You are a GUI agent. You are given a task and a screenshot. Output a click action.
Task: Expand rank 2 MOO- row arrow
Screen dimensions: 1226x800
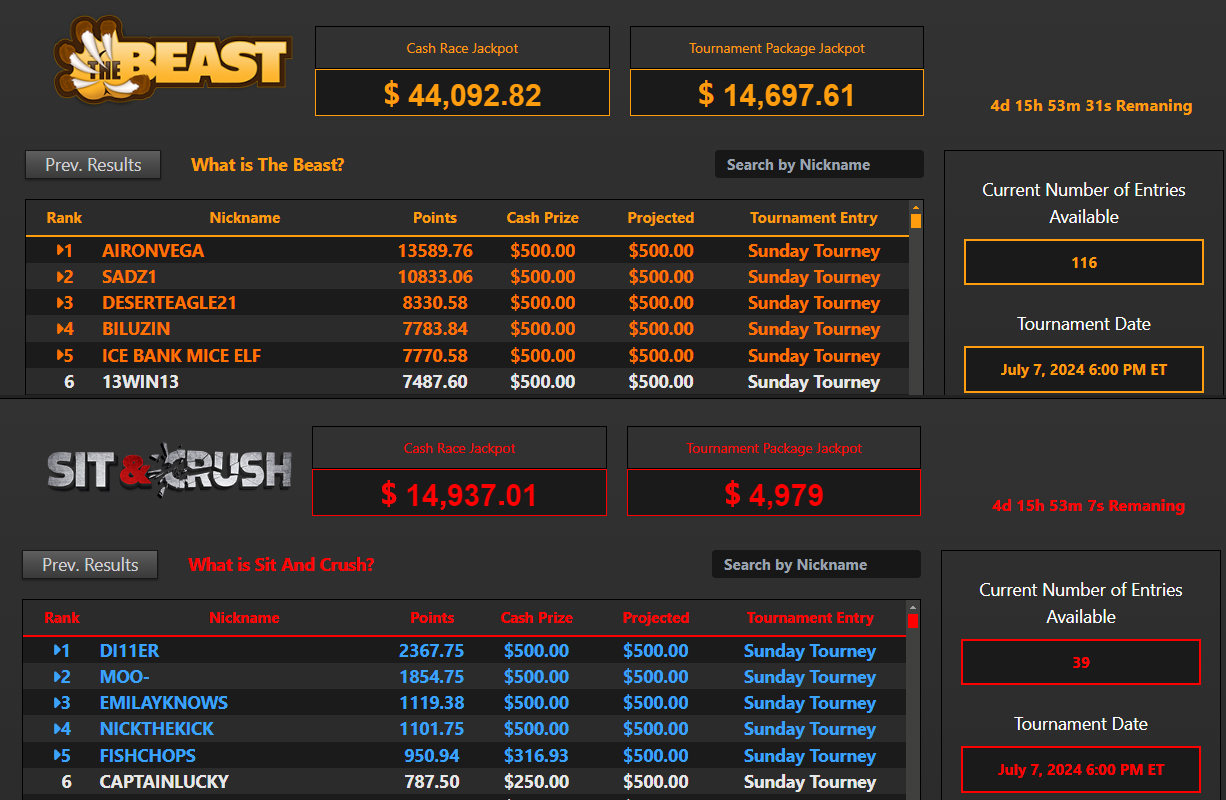tap(57, 677)
